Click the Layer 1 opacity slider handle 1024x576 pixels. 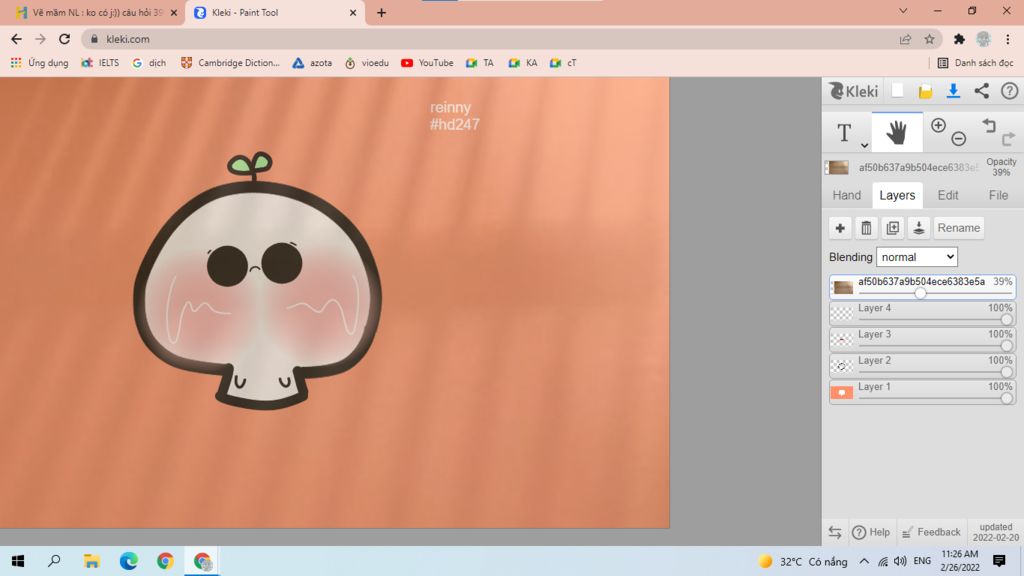point(1006,398)
